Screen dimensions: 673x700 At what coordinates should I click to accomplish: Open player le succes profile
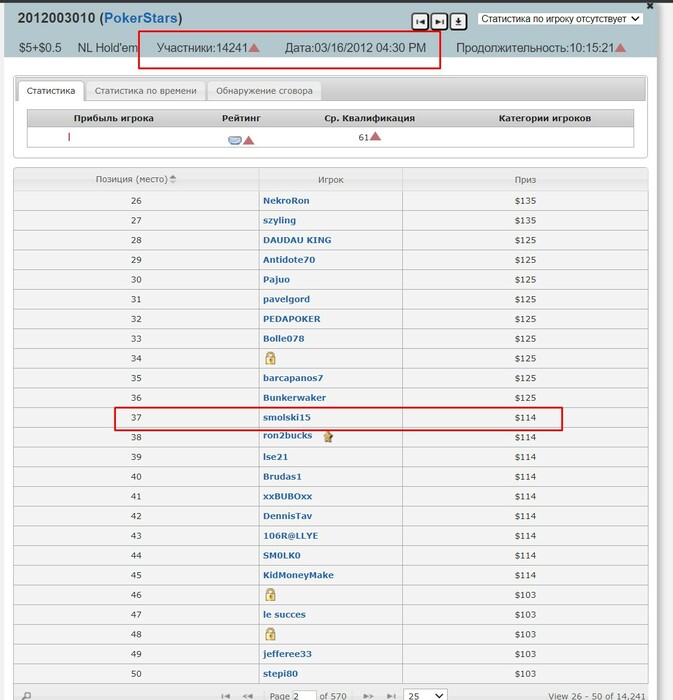pyautogui.click(x=284, y=614)
